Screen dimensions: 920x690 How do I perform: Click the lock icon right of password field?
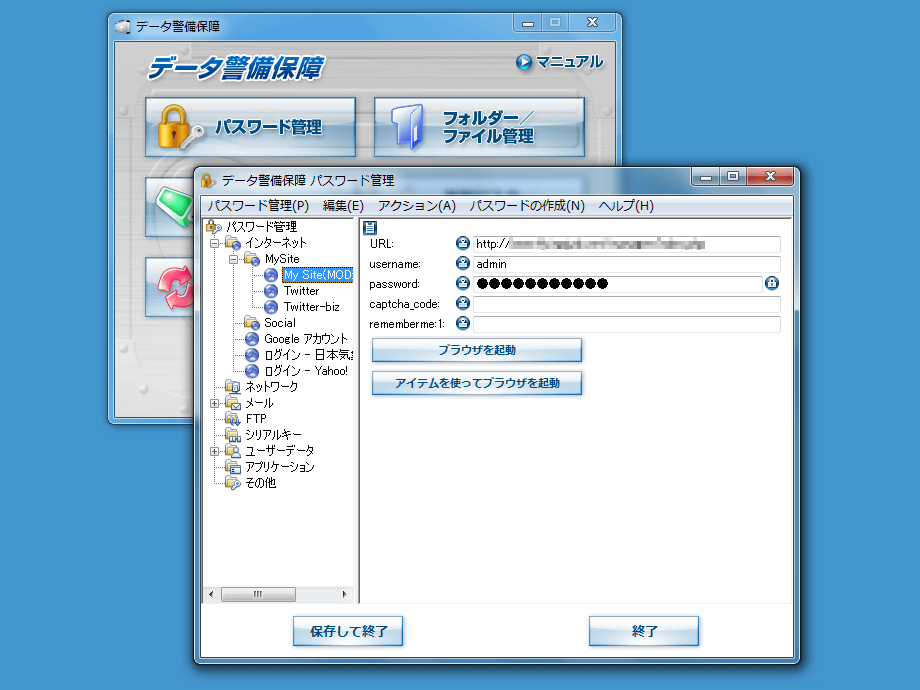tap(772, 283)
